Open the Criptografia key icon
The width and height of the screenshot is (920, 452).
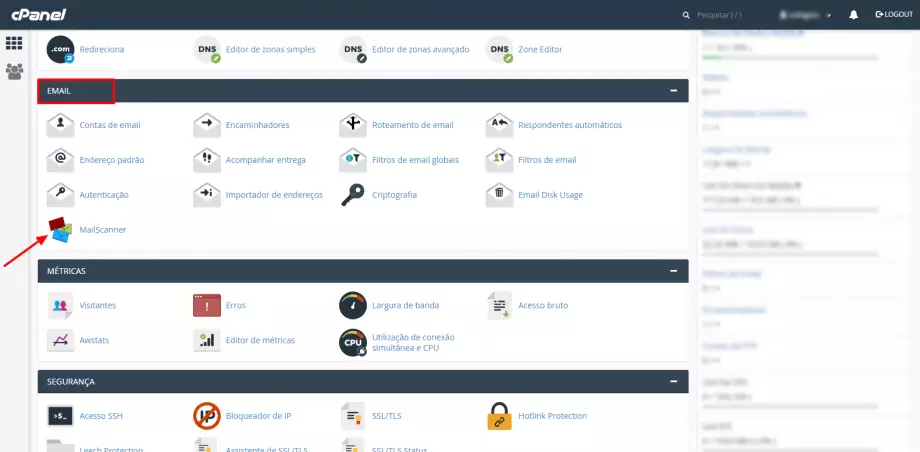coord(353,194)
